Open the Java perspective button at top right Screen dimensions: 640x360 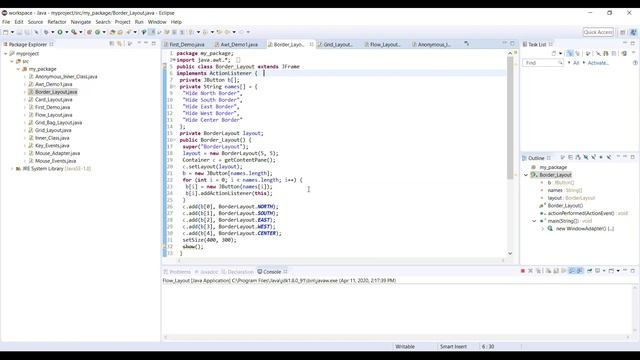633,32
